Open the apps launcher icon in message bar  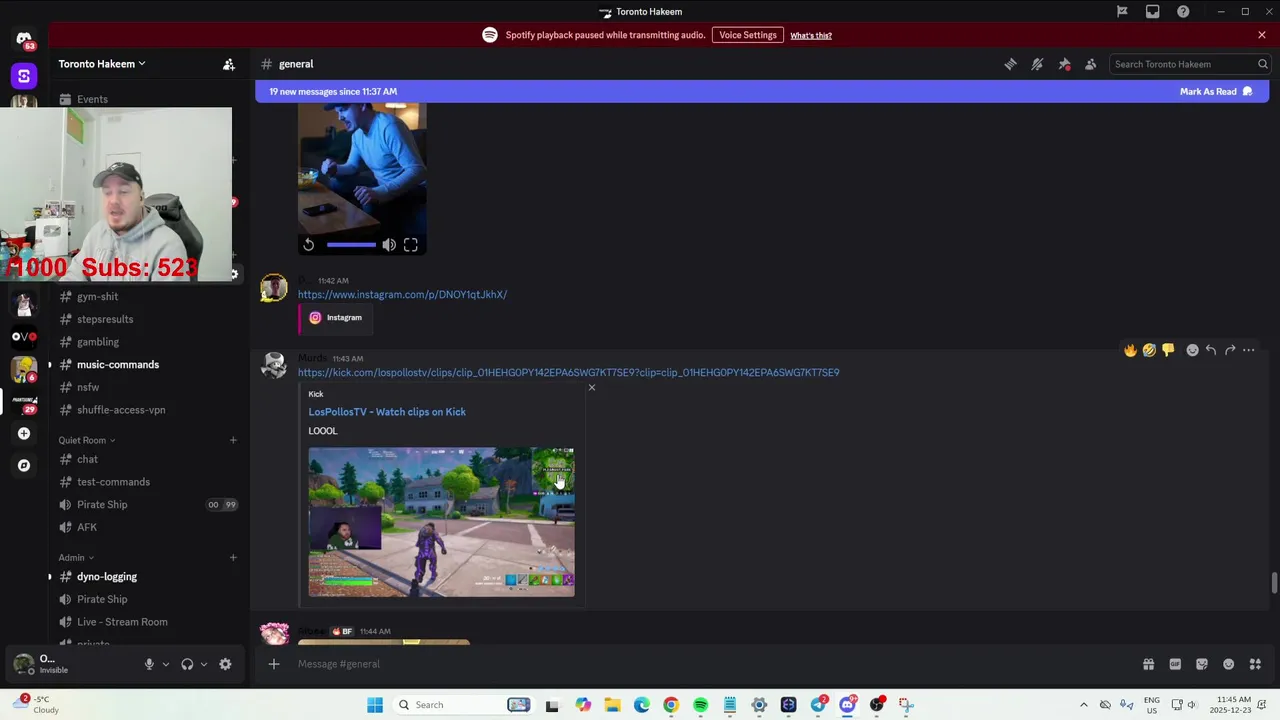point(1255,664)
